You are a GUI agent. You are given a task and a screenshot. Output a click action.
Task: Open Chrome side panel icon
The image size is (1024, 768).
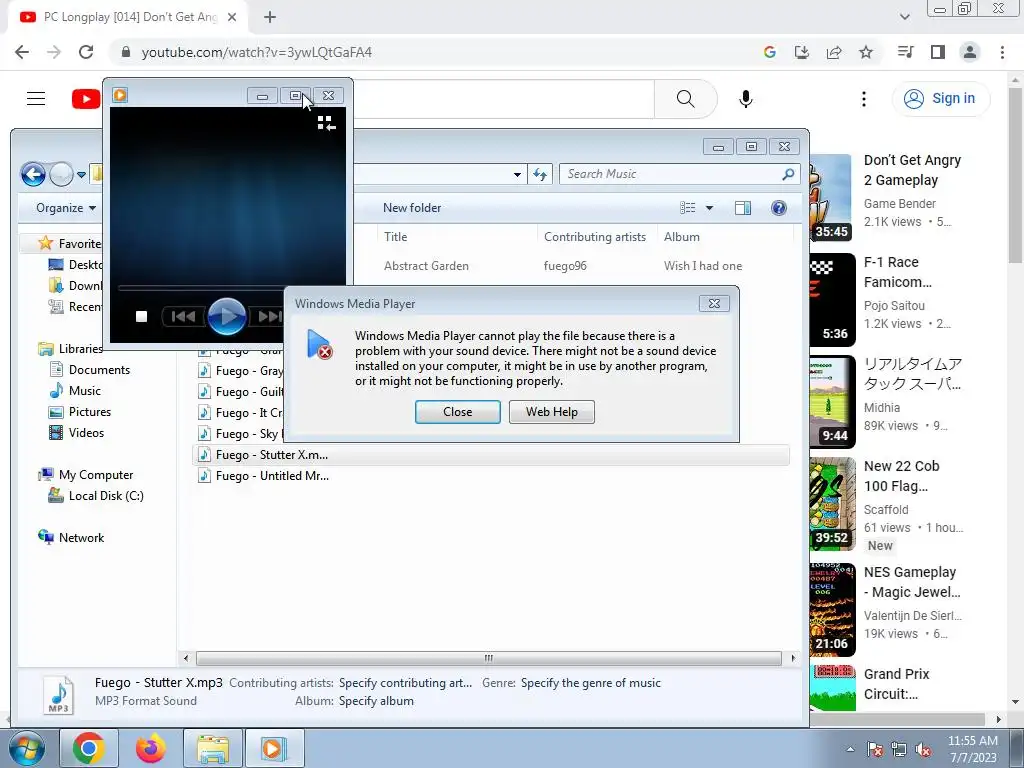click(938, 52)
